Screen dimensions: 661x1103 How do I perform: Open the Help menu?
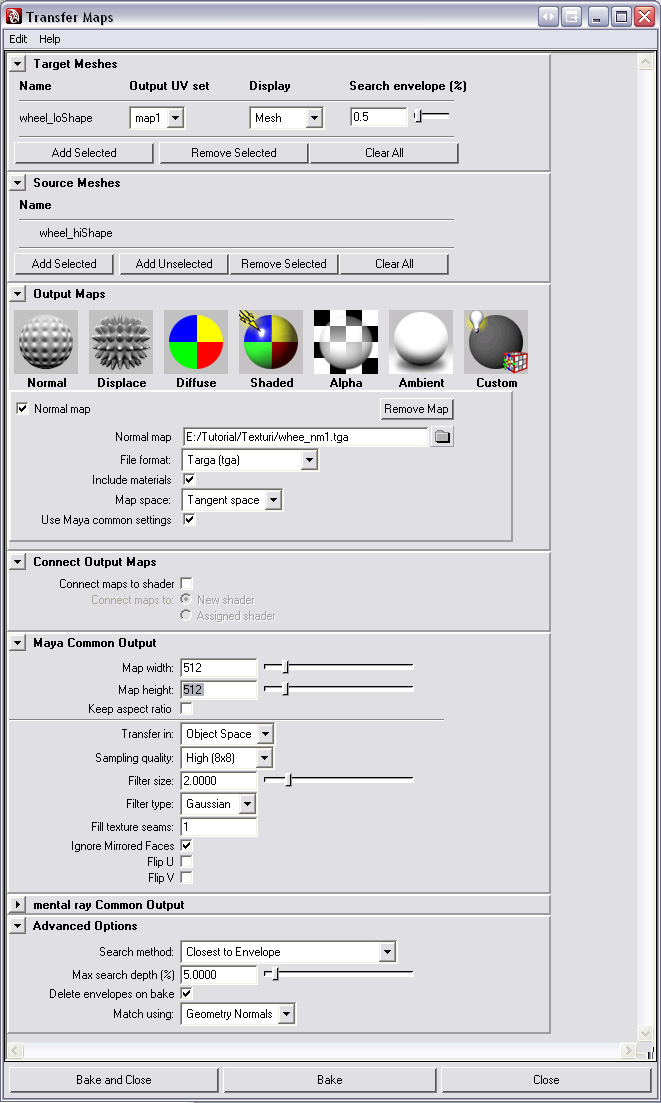[x=50, y=39]
